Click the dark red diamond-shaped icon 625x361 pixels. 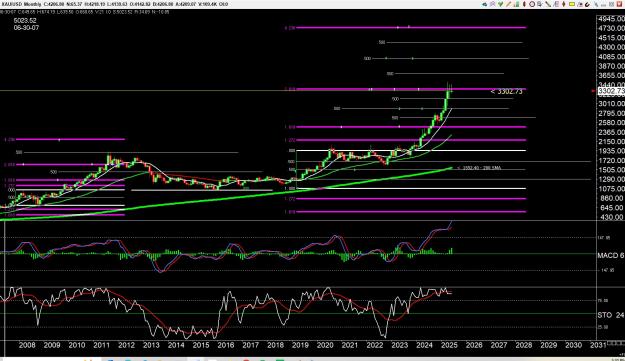point(524,4)
